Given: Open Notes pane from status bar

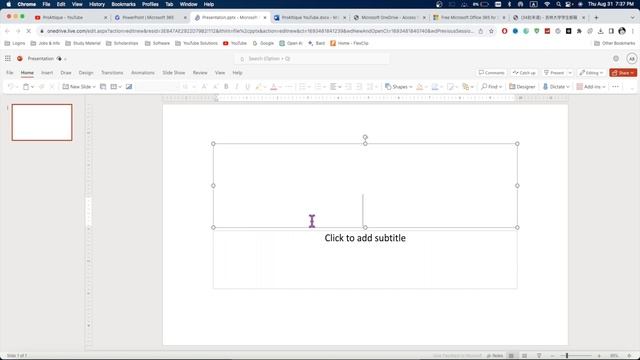Looking at the screenshot, I should click(x=495, y=356).
